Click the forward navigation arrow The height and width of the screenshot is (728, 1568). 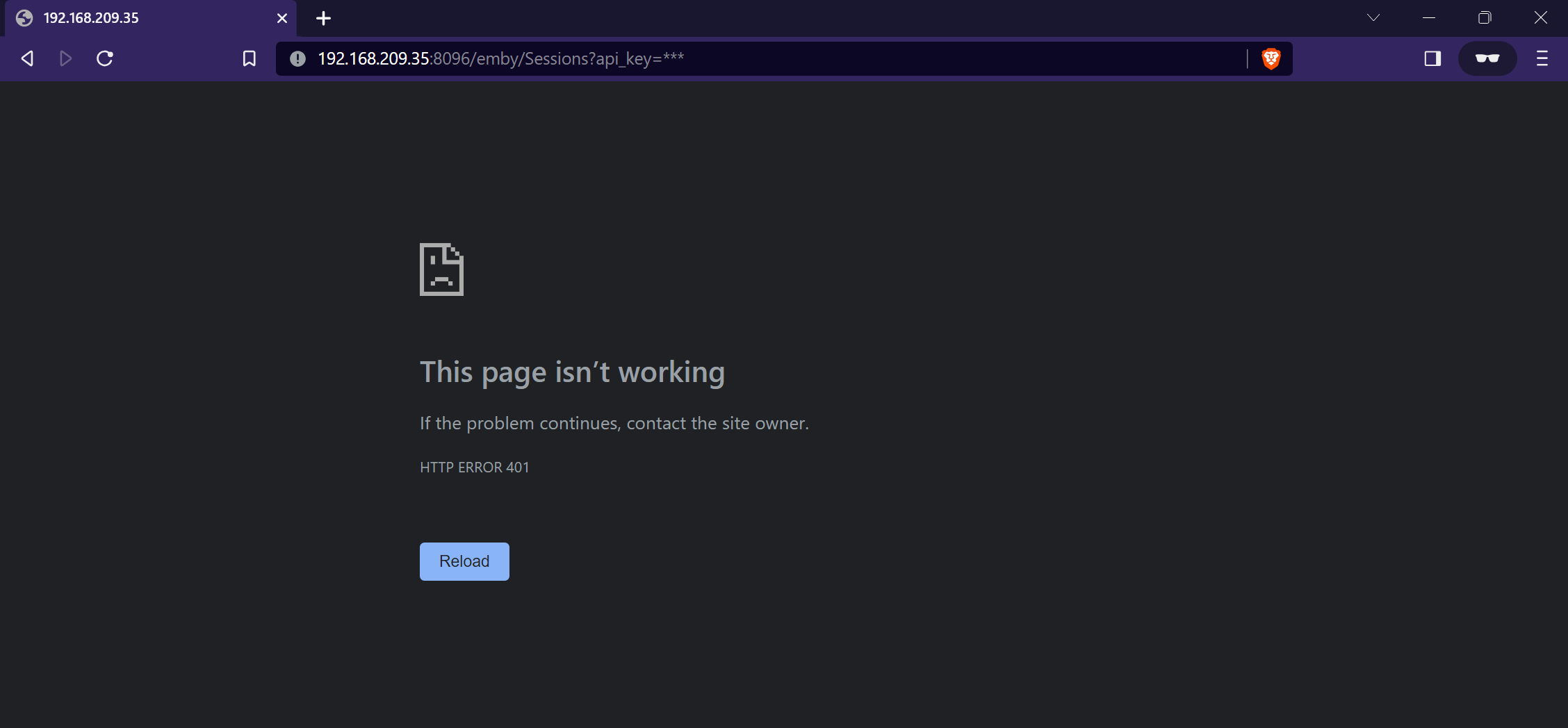(66, 58)
